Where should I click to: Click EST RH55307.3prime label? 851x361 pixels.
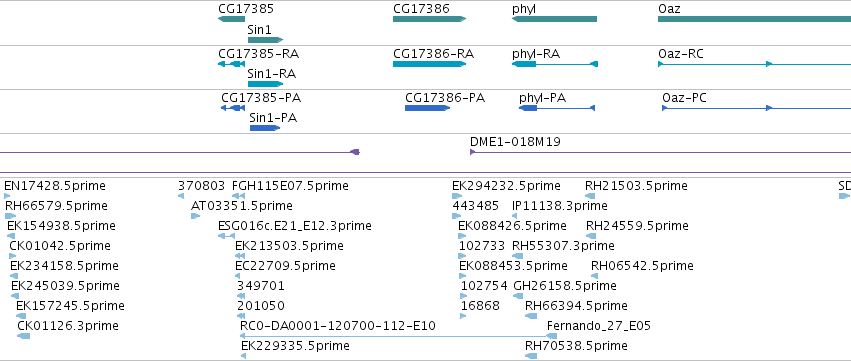tap(563, 245)
